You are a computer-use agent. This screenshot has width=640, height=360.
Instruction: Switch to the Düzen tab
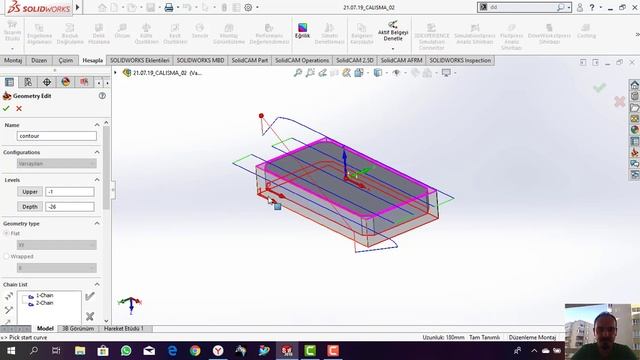click(39, 60)
